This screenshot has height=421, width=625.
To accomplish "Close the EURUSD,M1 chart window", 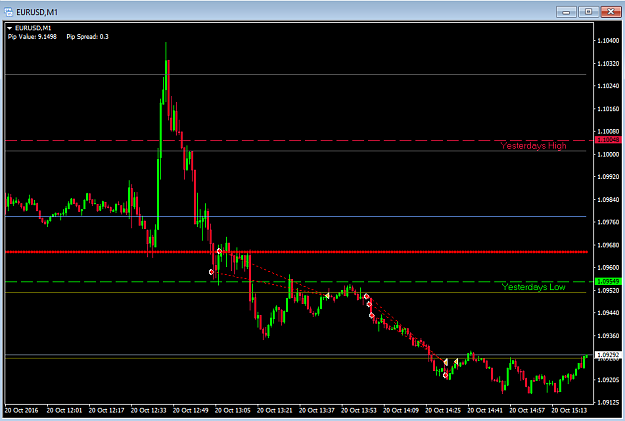I will coord(610,12).
